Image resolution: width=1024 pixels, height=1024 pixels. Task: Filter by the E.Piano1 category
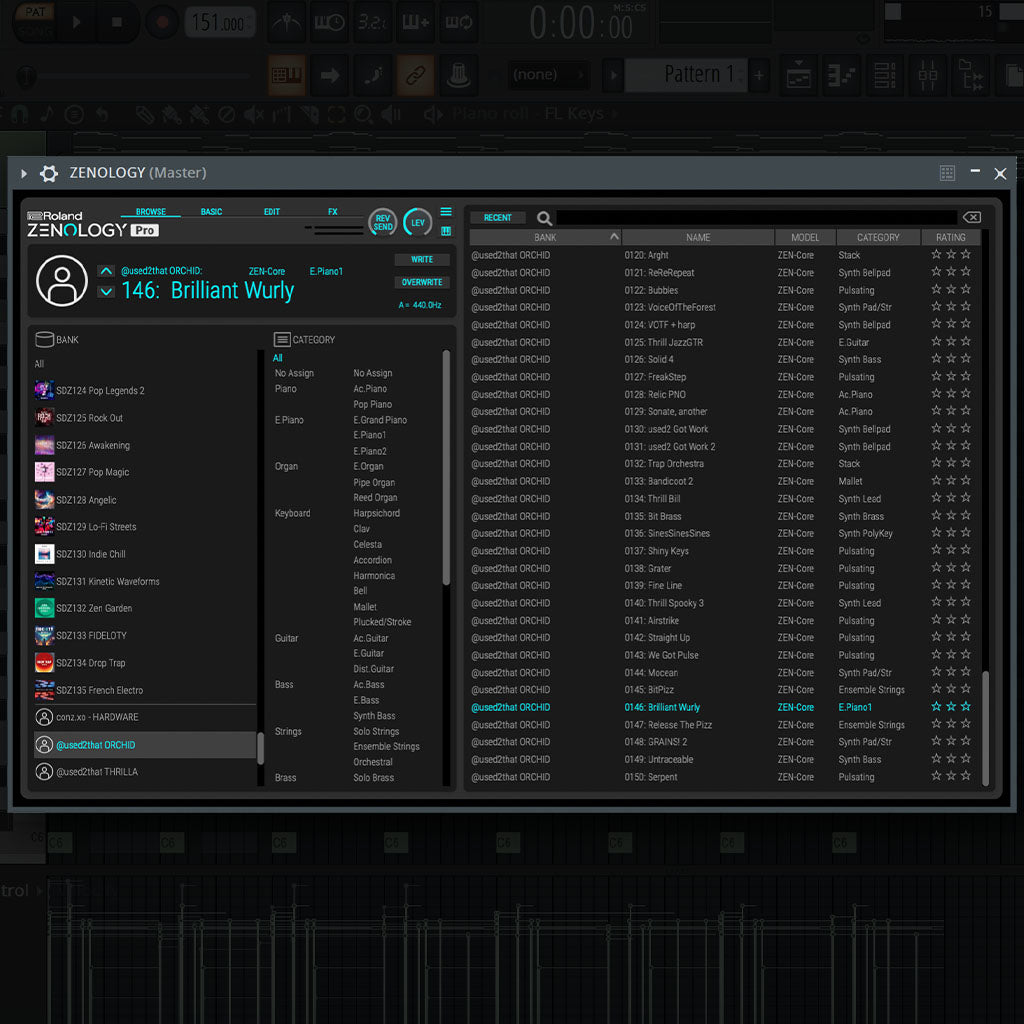(370, 435)
